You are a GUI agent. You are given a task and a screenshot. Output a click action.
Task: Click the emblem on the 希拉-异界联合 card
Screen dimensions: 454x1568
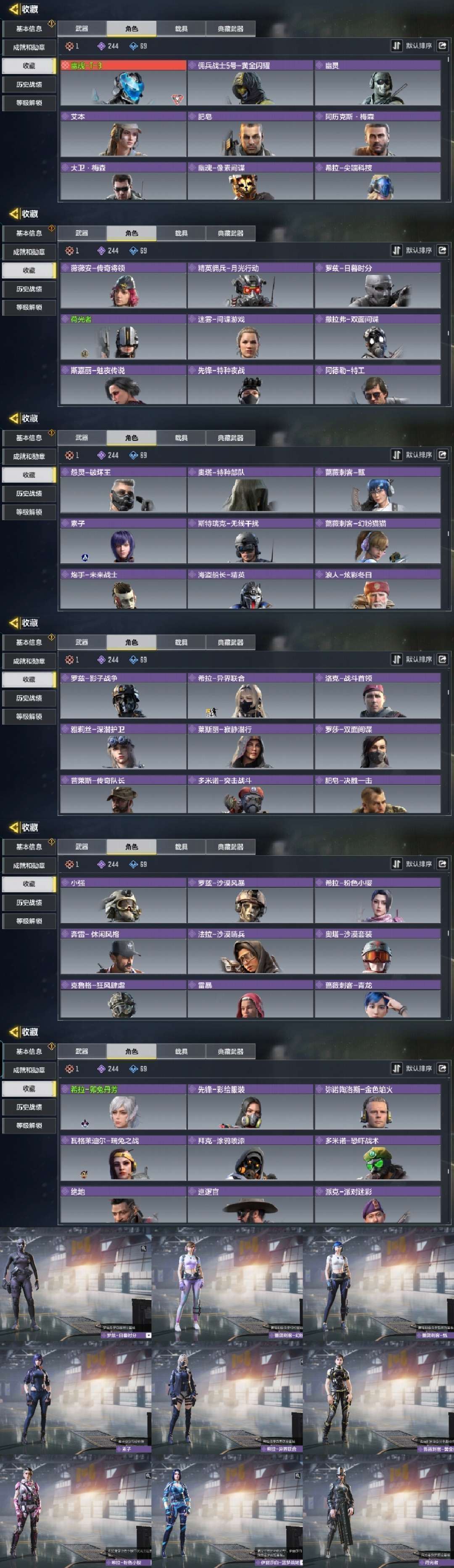pyautogui.click(x=210, y=711)
